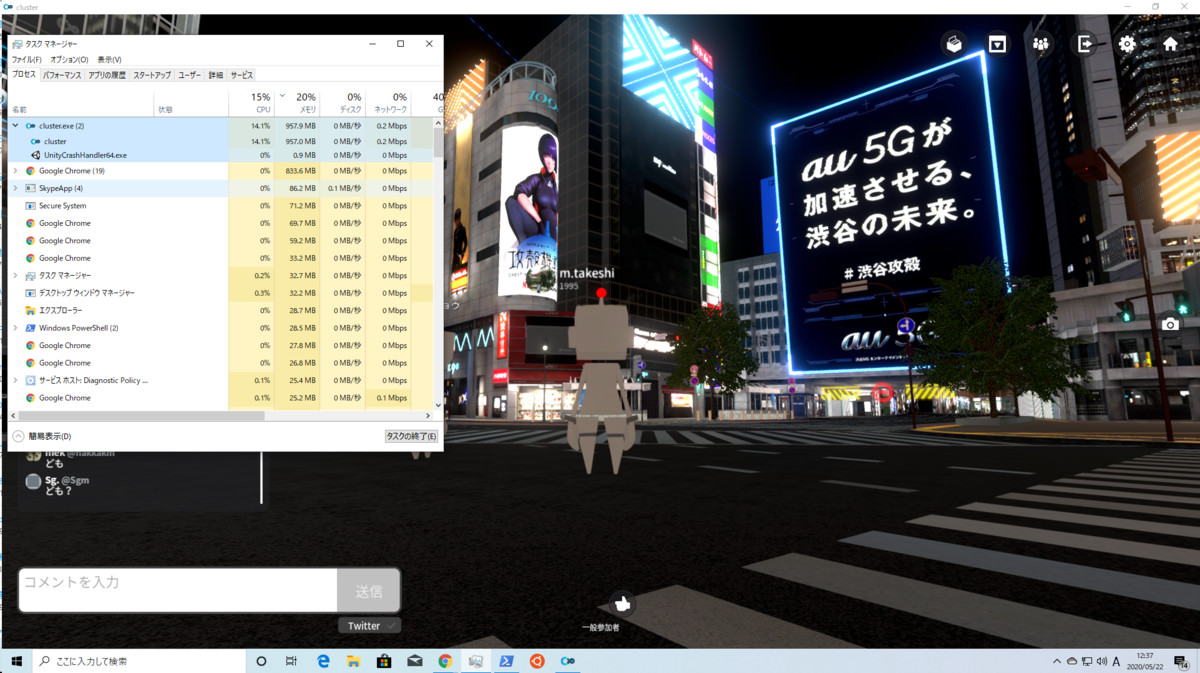Open the window dropdown icon in cluster

tap(997, 43)
